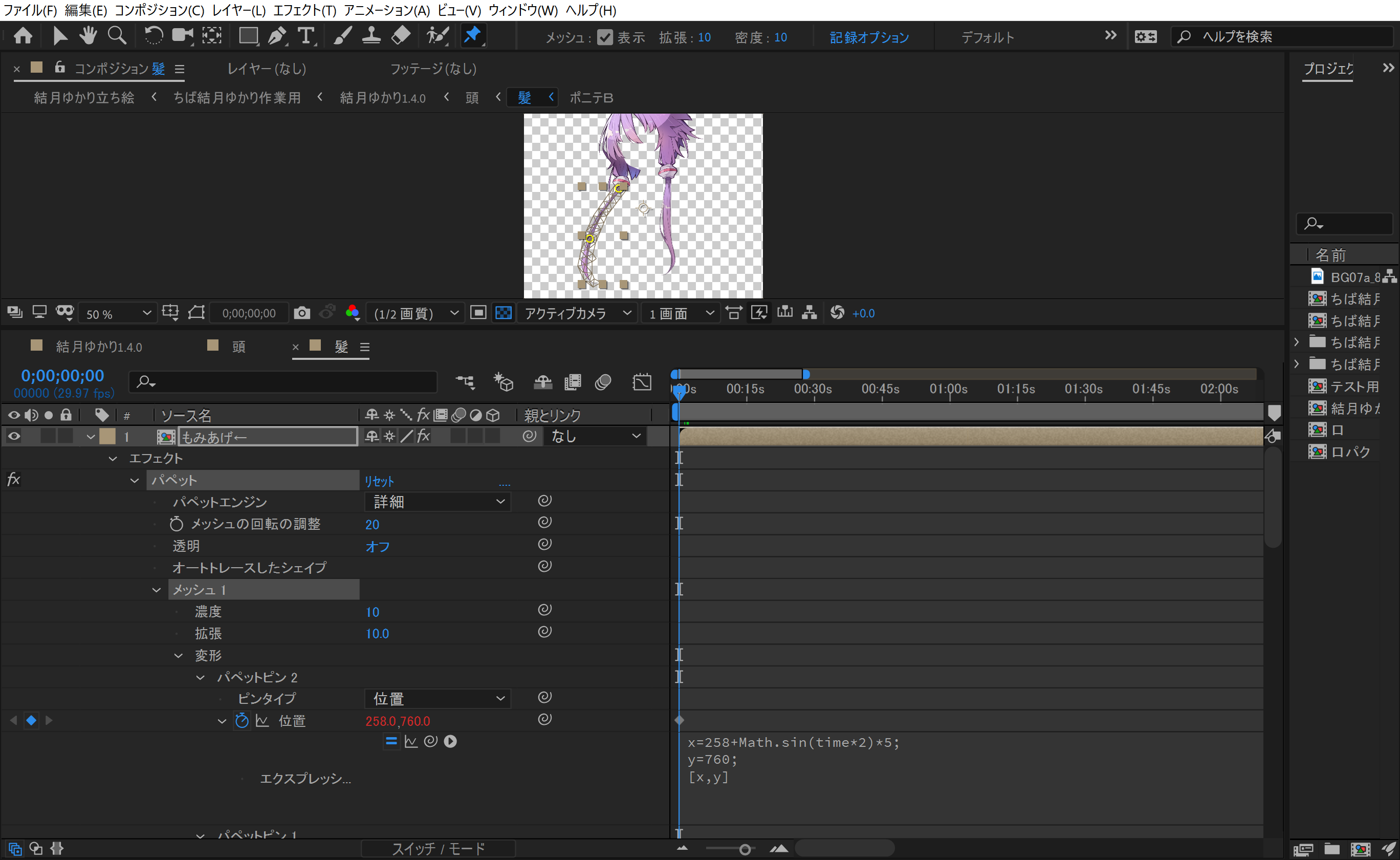Open the コンポジション(C) menu
This screenshot has width=1400, height=860.
(x=159, y=10)
